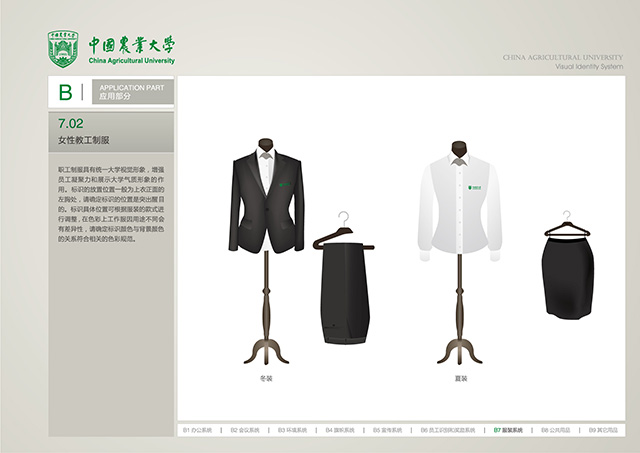Click the hanger hook above the black trousers
The height and width of the screenshot is (453, 640).
(x=343, y=220)
